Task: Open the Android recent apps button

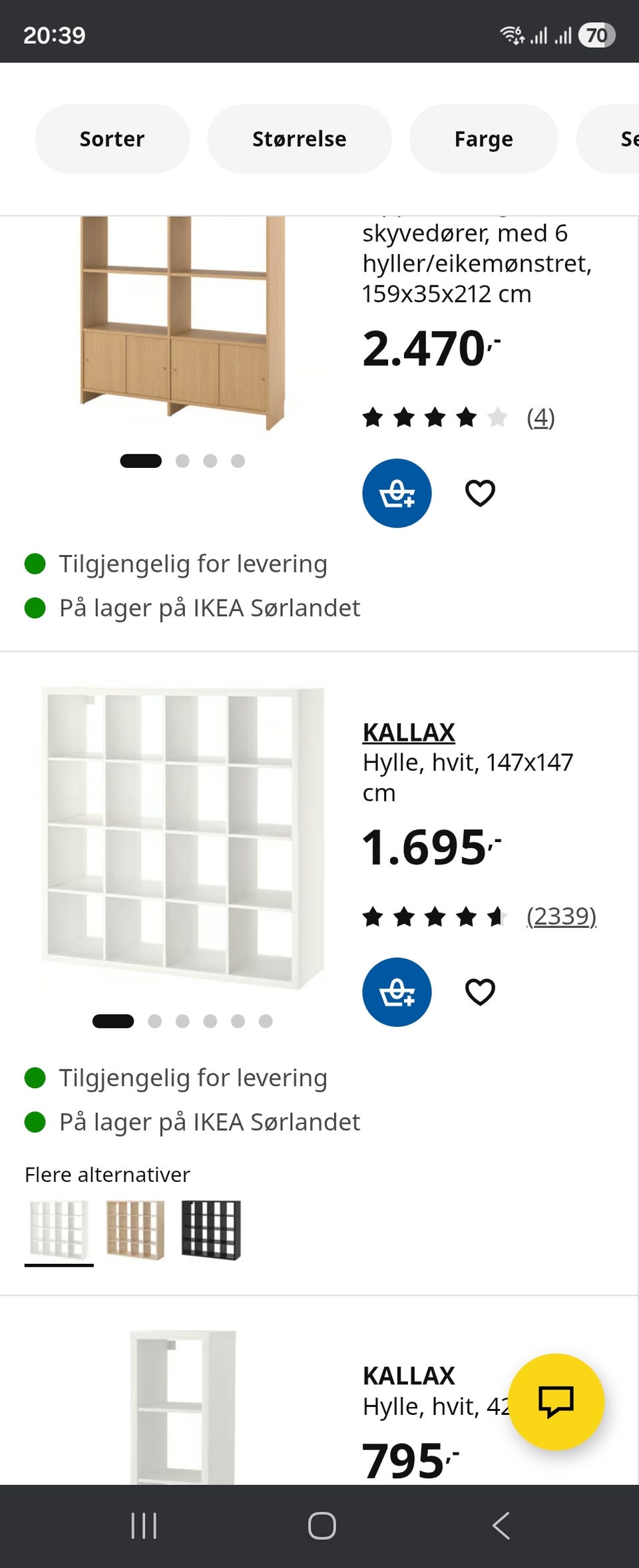Action: pos(144,1525)
